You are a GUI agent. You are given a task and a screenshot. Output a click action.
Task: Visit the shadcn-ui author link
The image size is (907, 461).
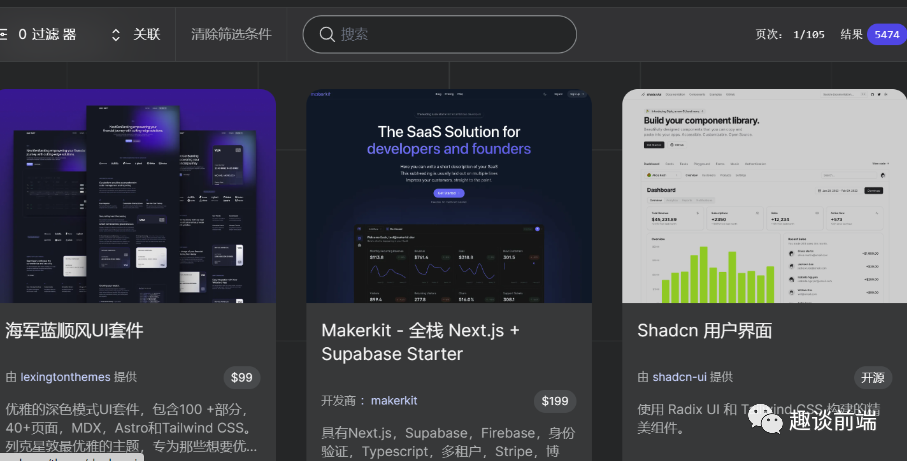(x=680, y=377)
